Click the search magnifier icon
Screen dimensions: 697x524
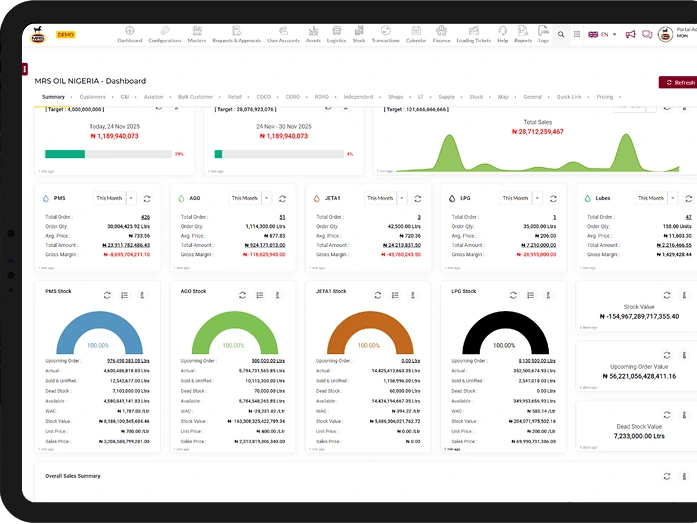point(561,35)
